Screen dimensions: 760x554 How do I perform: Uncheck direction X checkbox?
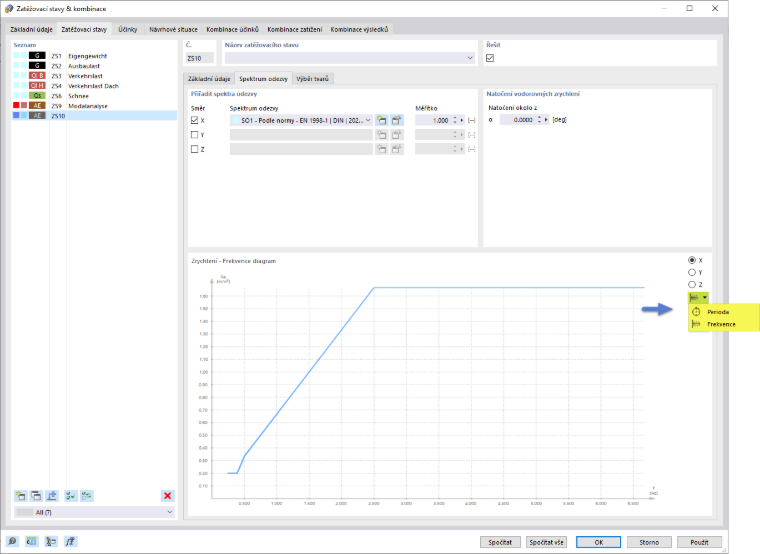coord(194,120)
